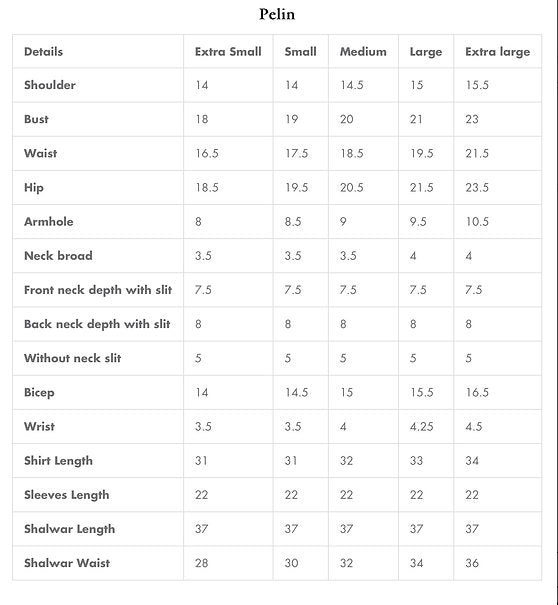The image size is (558, 605).
Task: Select the Armhole value for Large
Action: (x=418, y=222)
